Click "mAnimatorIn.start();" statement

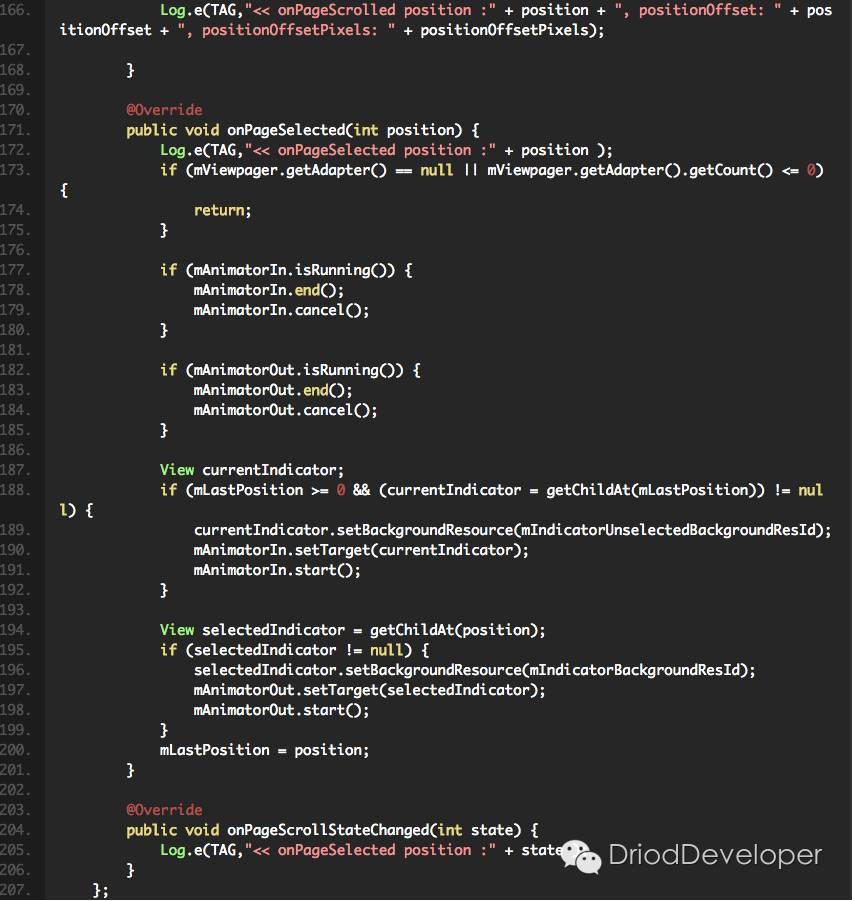click(x=277, y=570)
